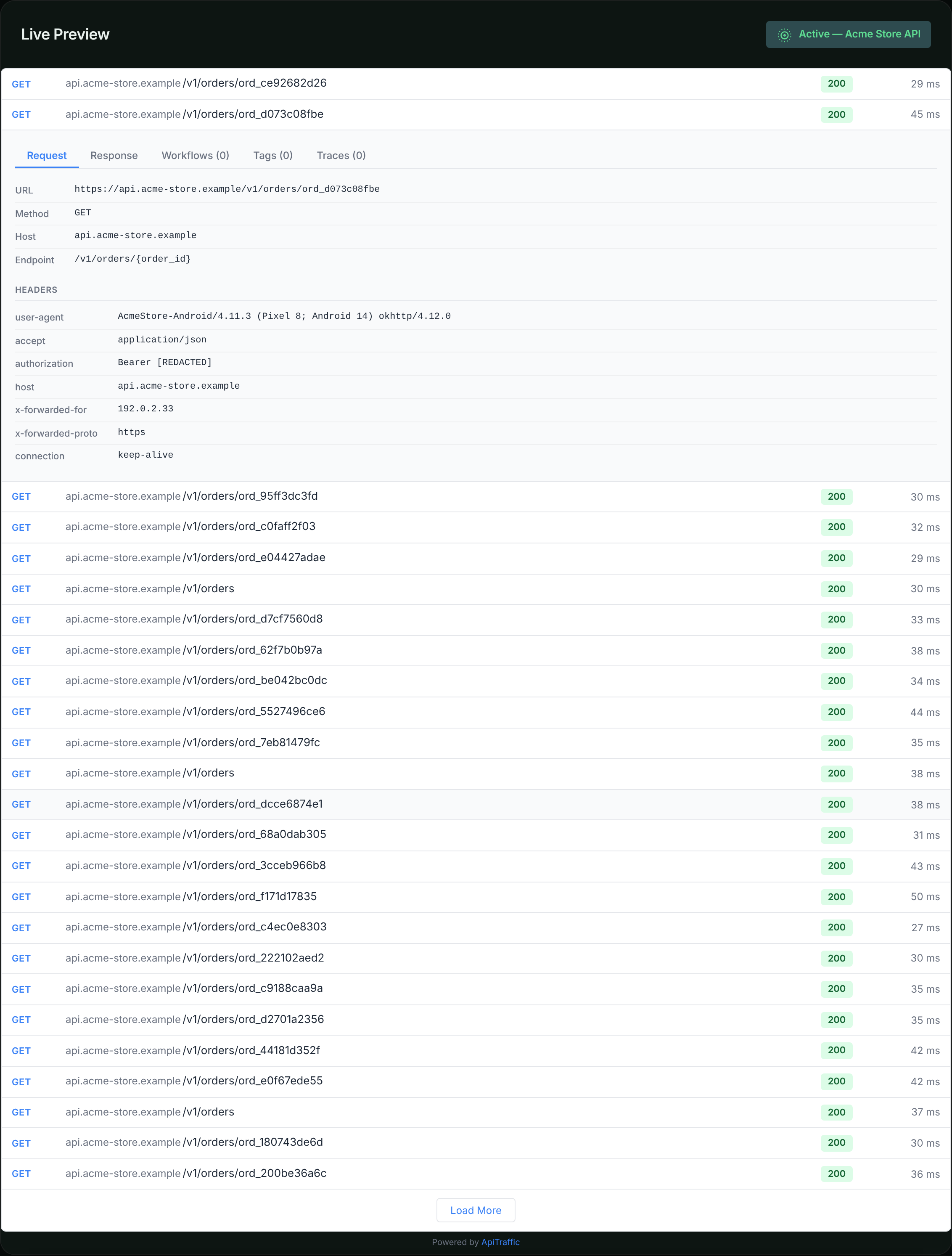Open request ord_c4ec0e8303
This screenshot has height=1256, width=952.
476,927
